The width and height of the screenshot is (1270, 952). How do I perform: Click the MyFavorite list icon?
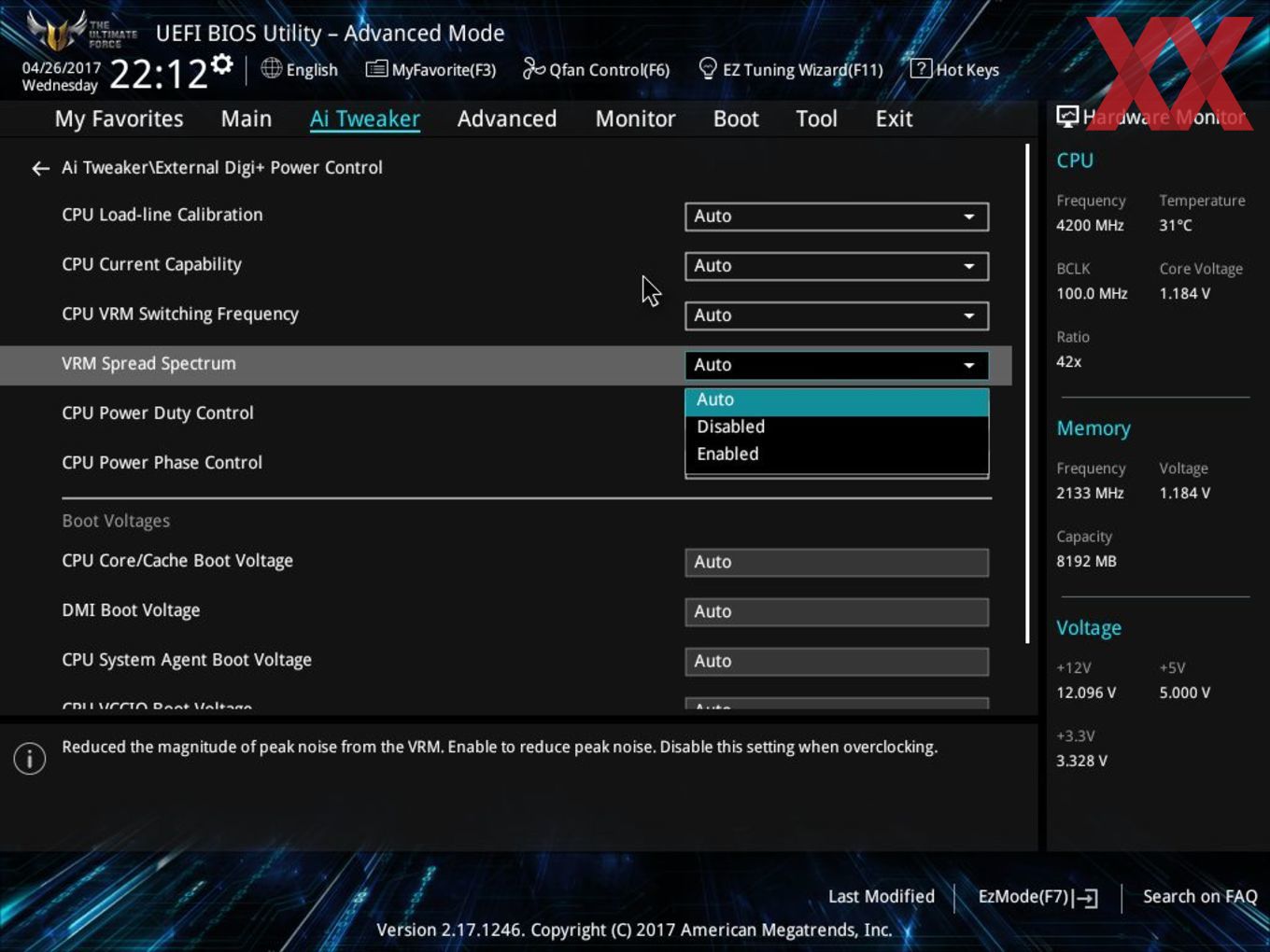(x=376, y=69)
